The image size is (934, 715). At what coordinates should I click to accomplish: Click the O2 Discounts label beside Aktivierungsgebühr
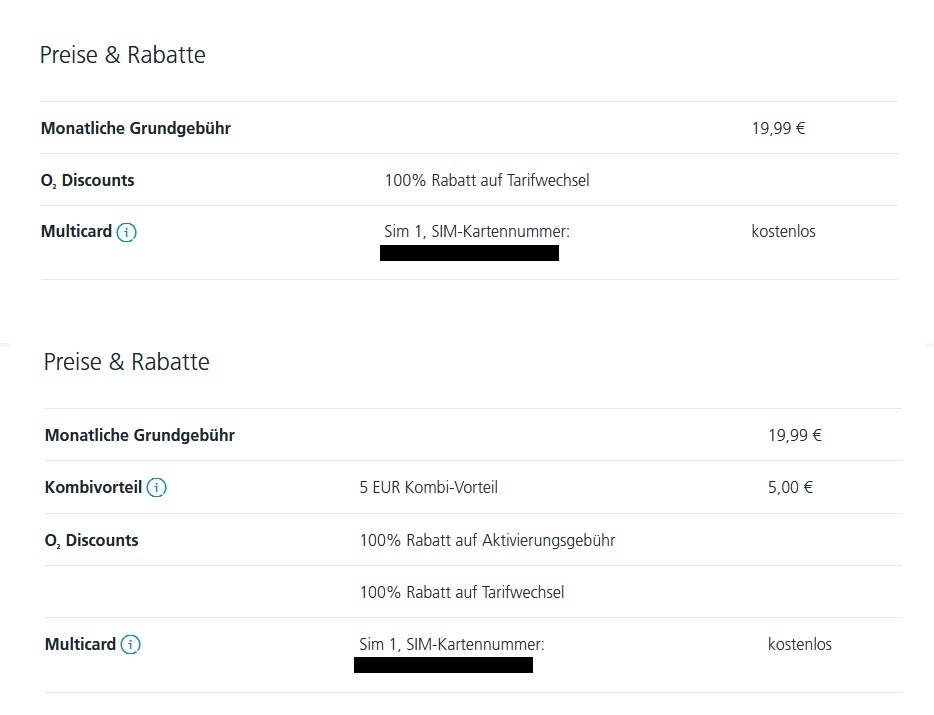[x=92, y=540]
